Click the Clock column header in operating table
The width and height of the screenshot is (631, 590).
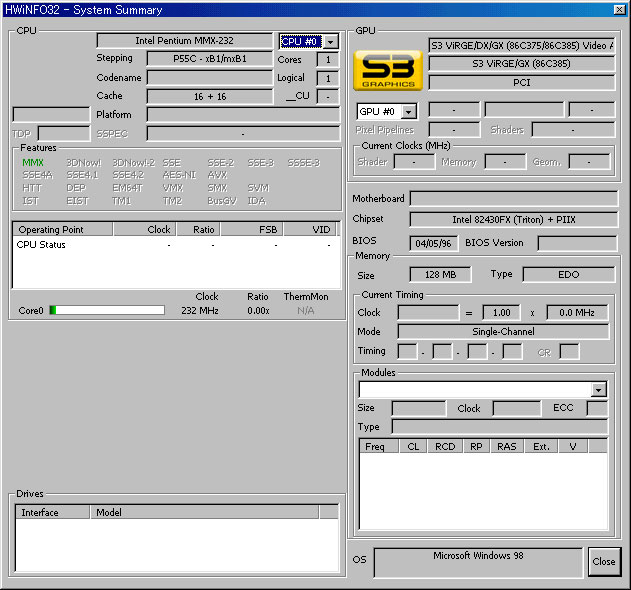(145, 229)
